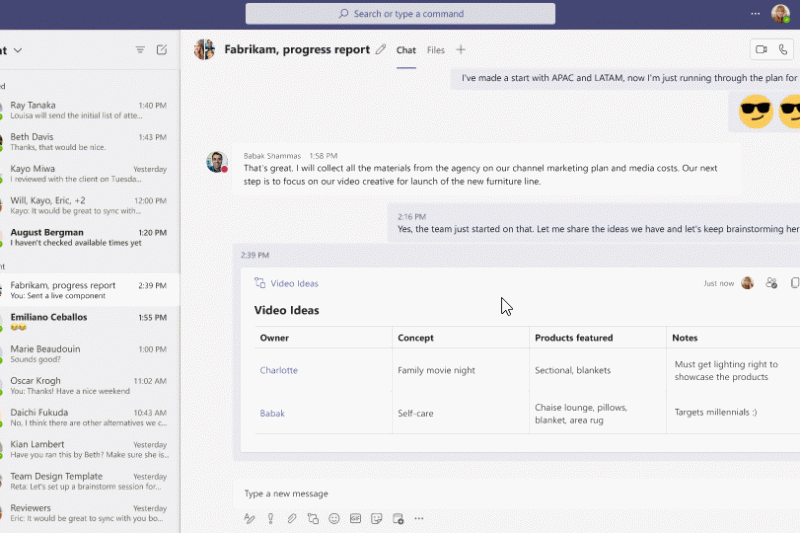Screen dimensions: 800x533
Task: Start a new chat with compose icon
Action: tap(162, 49)
